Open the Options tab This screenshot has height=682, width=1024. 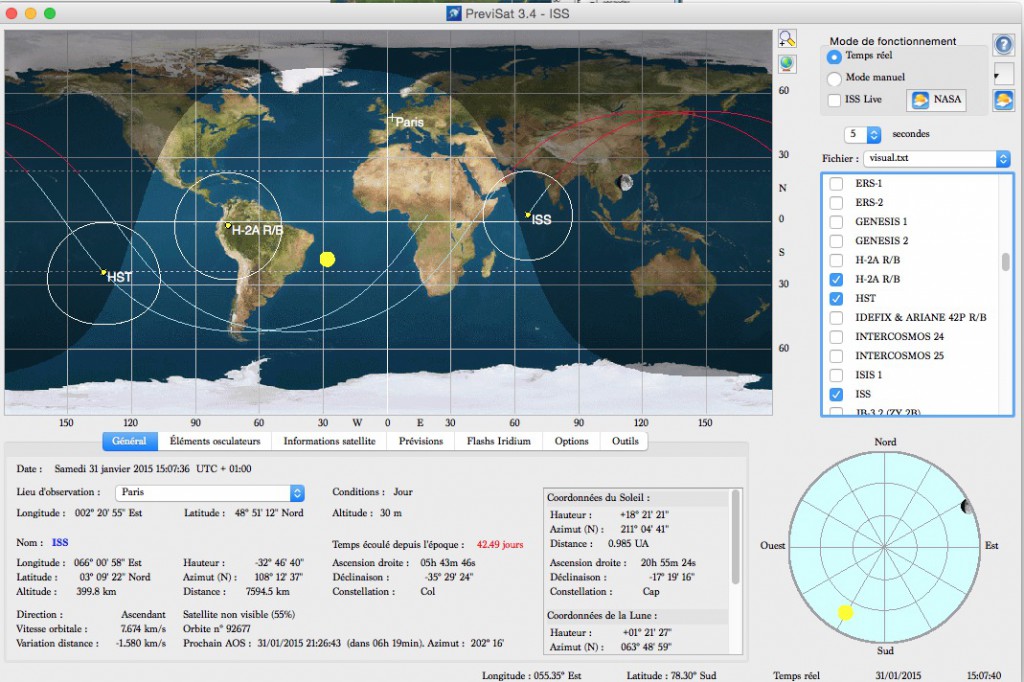click(x=571, y=441)
